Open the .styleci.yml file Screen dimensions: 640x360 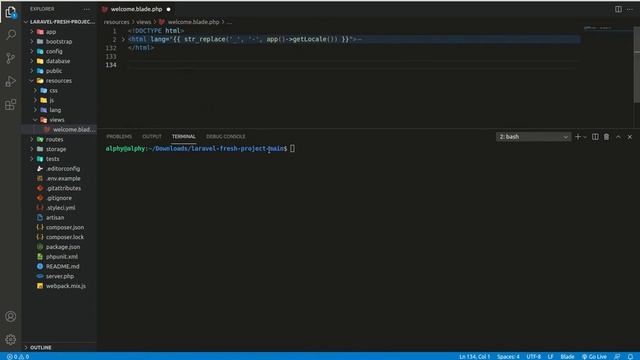pos(60,208)
